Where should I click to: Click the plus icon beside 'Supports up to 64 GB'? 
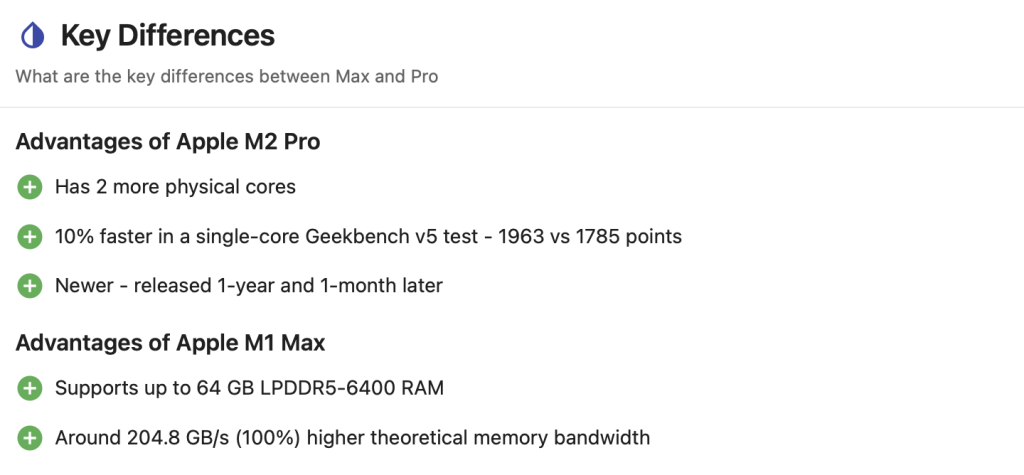coord(30,388)
